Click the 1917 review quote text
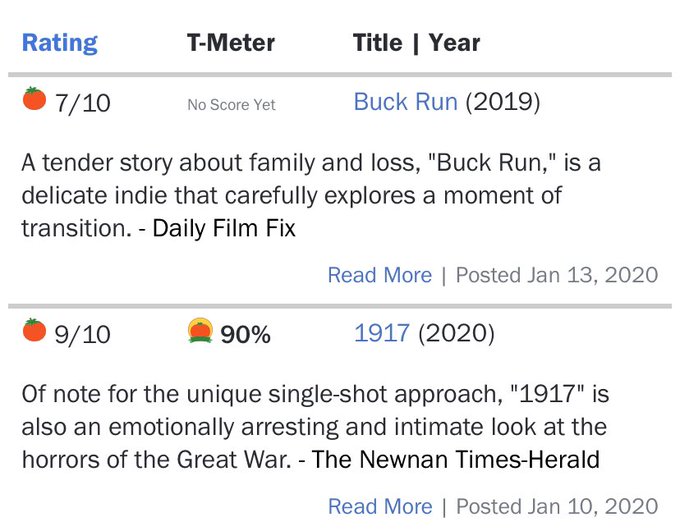 [315, 427]
